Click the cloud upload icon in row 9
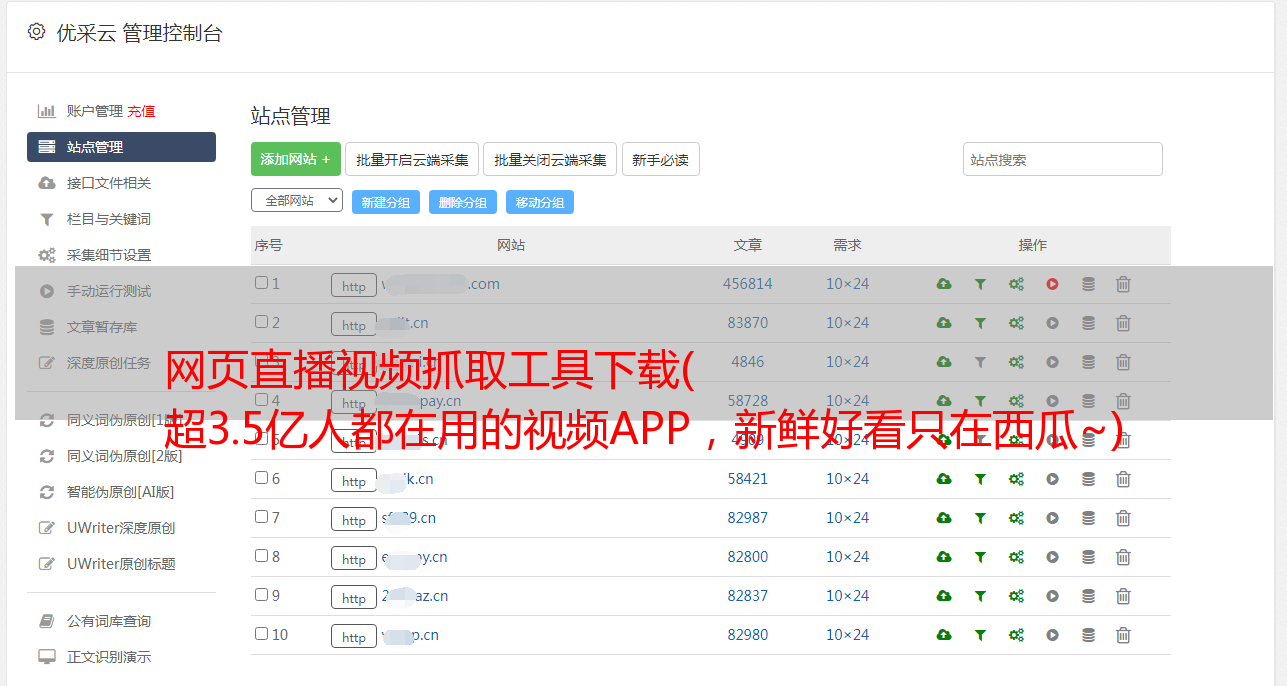 [x=944, y=596]
